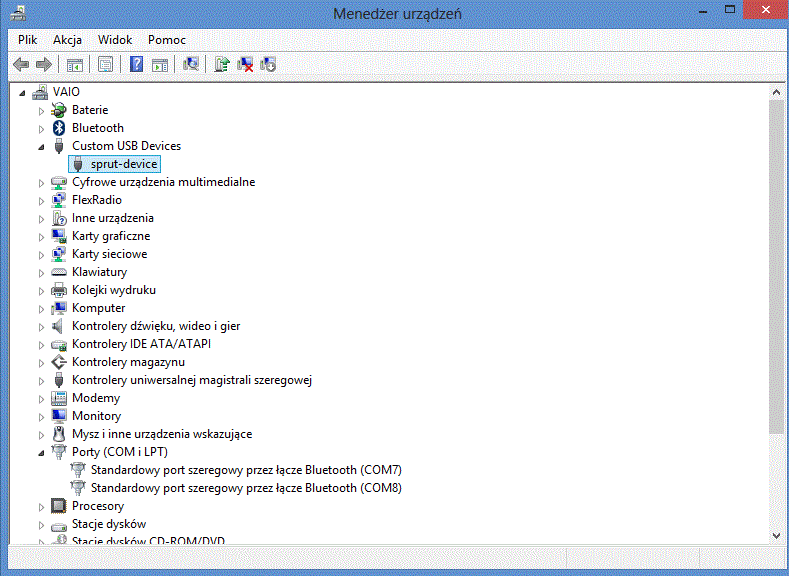Collapse the Custom USB Devices category
The height and width of the screenshot is (576, 789).
[x=42, y=146]
